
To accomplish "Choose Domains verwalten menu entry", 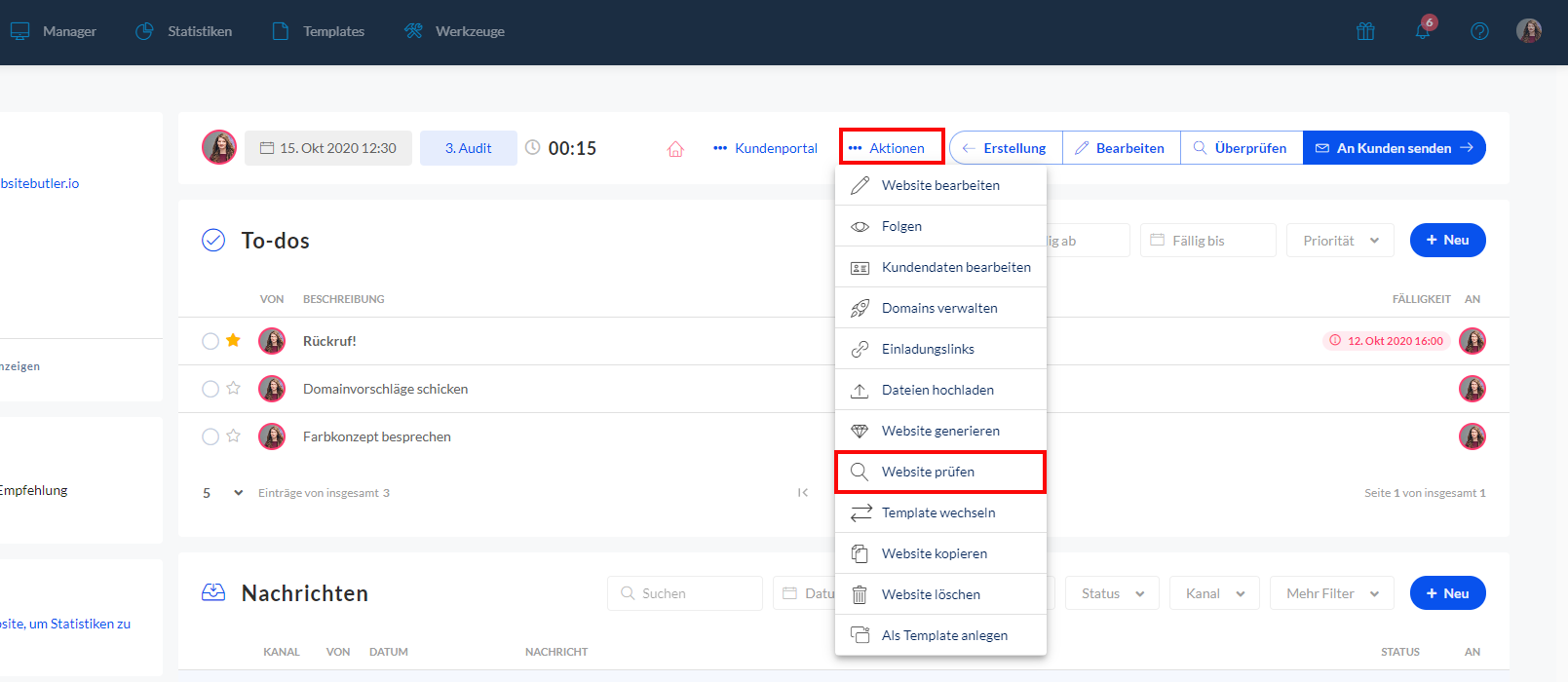I will (940, 308).
